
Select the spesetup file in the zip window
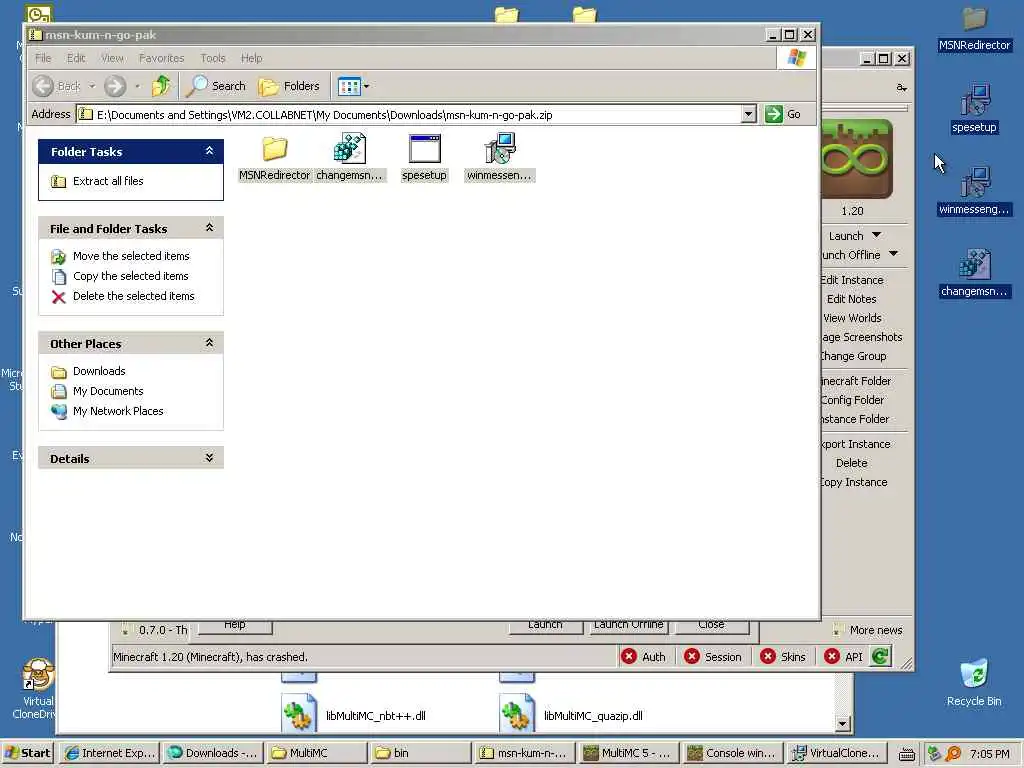(424, 157)
